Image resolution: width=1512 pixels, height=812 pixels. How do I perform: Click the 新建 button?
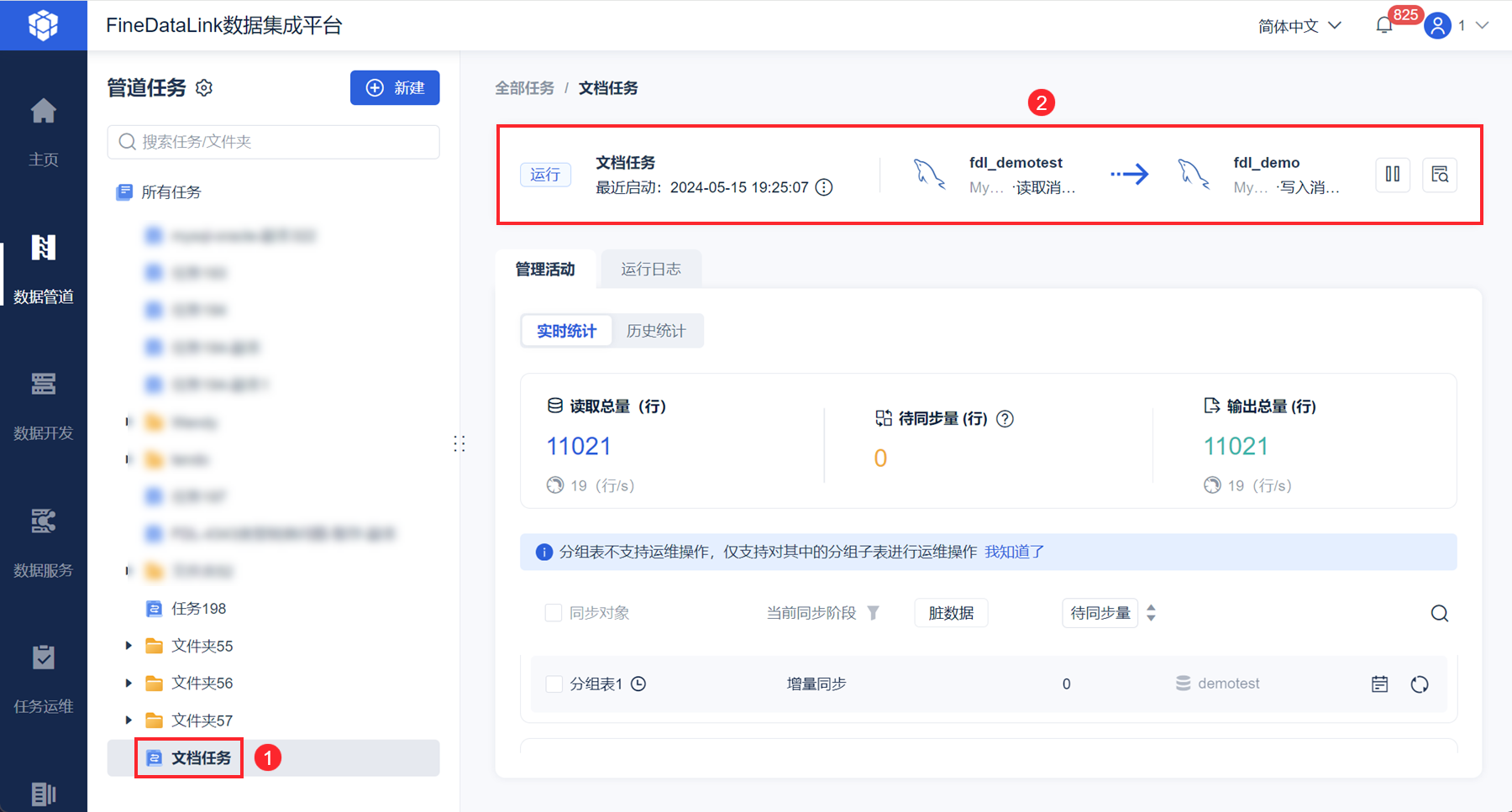coord(395,88)
